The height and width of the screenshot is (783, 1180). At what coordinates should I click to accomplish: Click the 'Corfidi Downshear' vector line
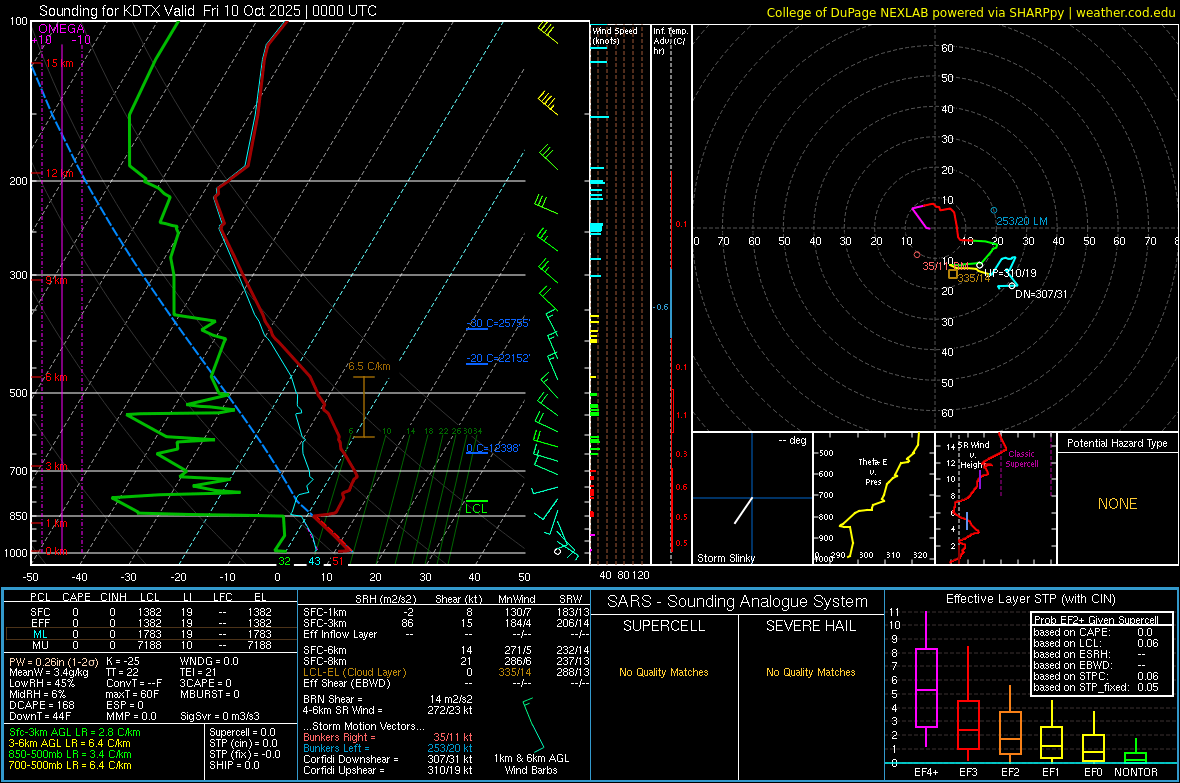coord(388,759)
